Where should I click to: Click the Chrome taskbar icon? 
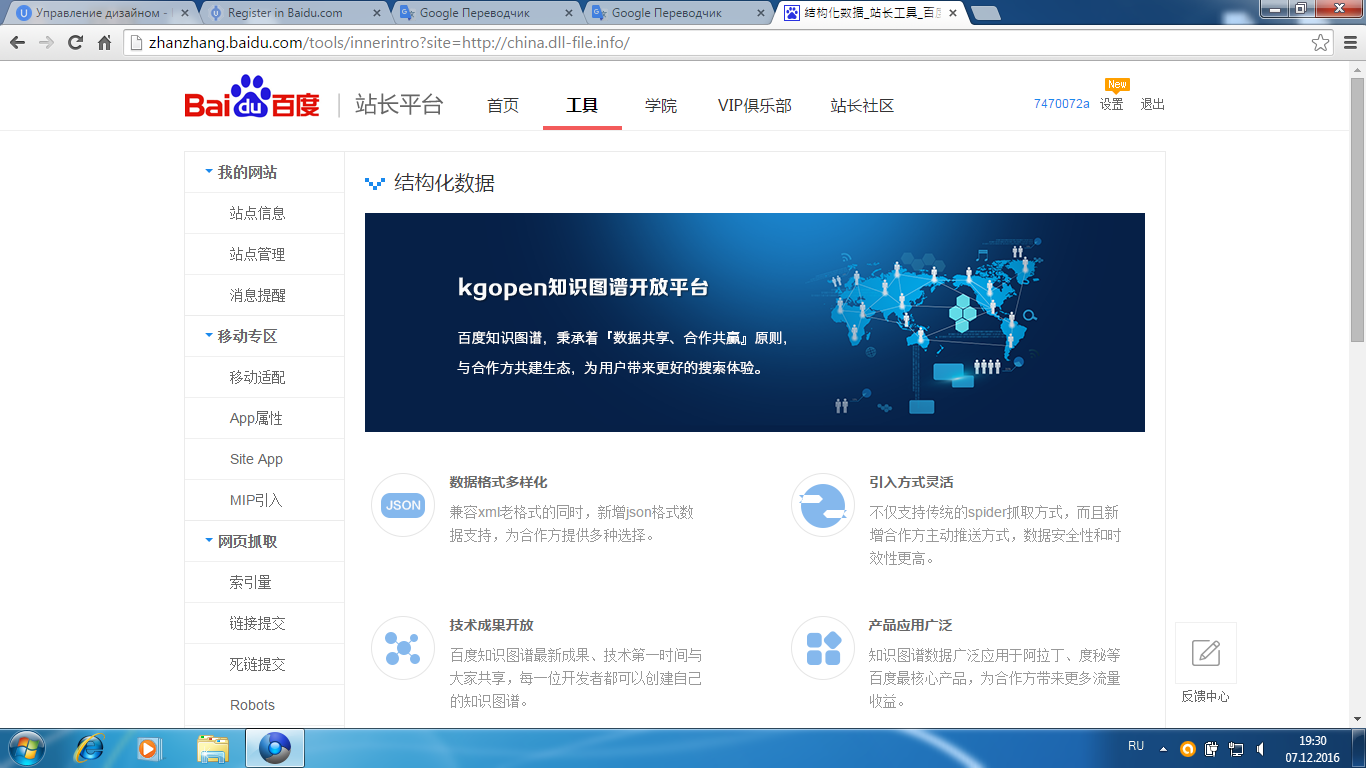(275, 748)
